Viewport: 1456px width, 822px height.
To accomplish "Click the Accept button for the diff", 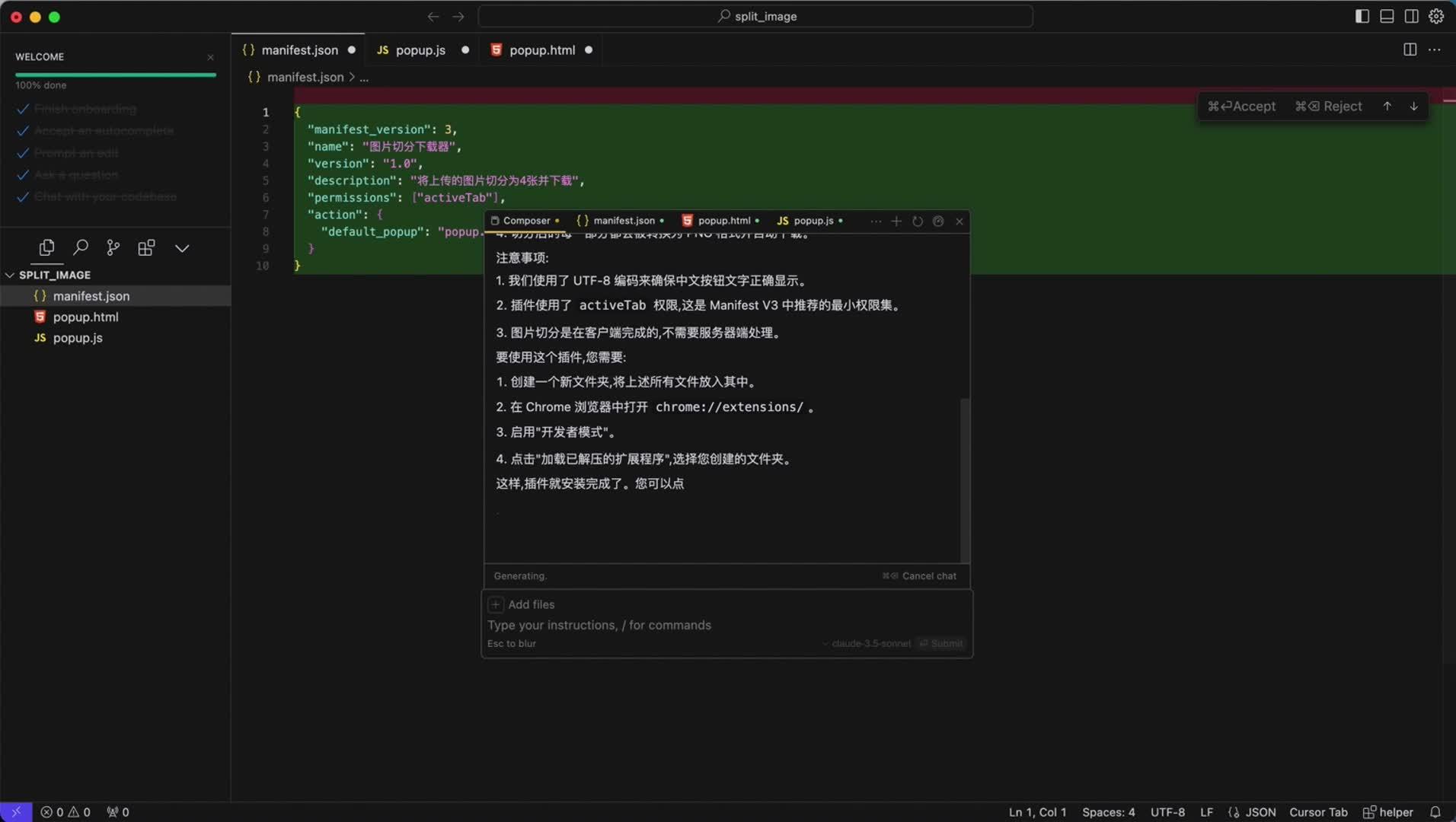I will [x=1243, y=106].
